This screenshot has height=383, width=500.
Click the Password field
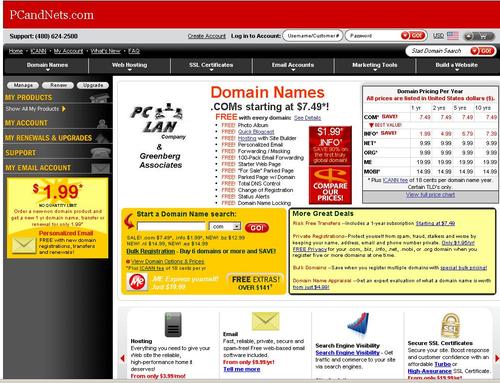pyautogui.click(x=372, y=36)
